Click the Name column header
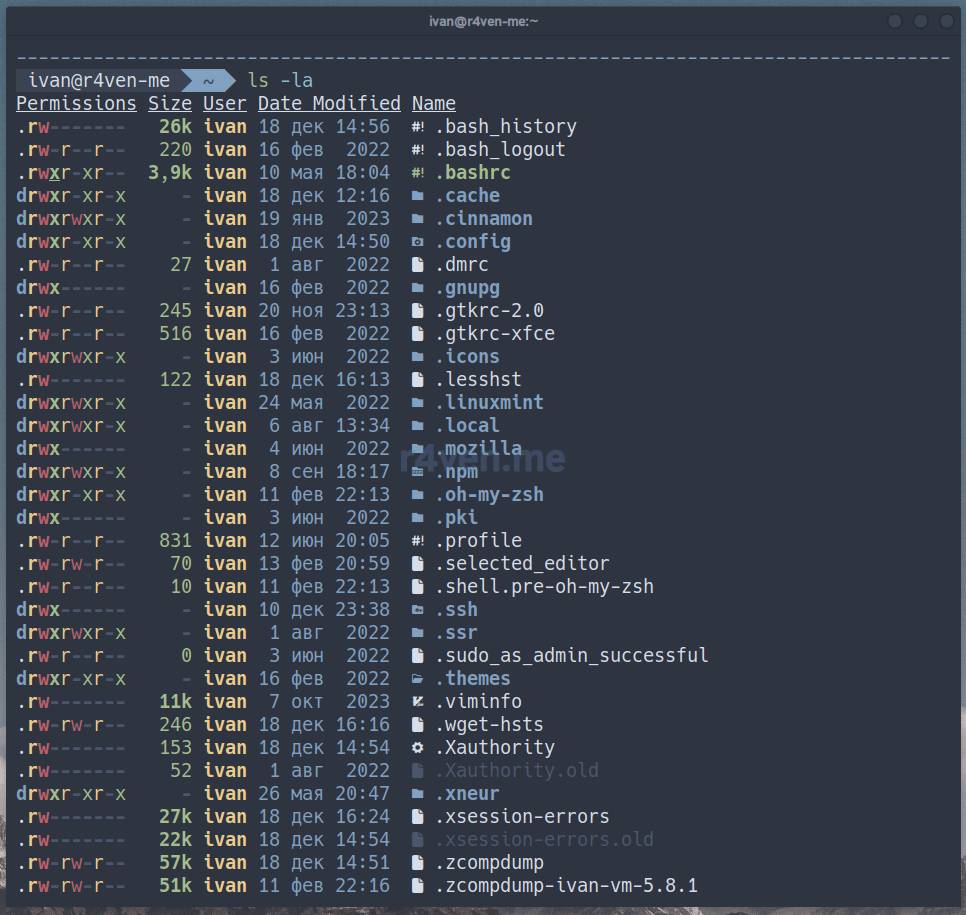This screenshot has height=915, width=966. pos(433,103)
